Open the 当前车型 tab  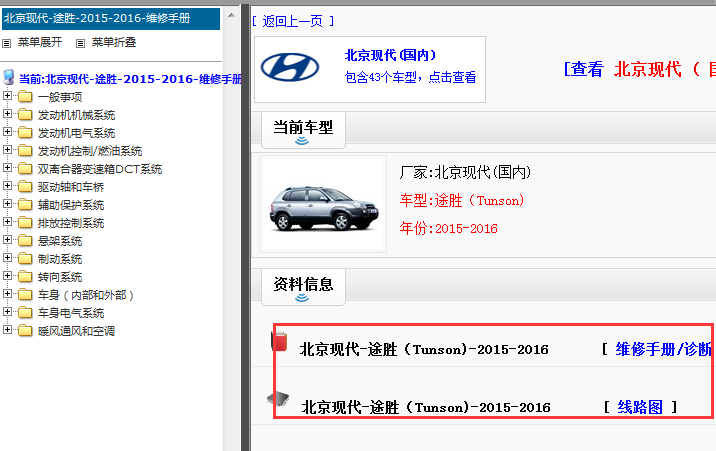coord(303,130)
